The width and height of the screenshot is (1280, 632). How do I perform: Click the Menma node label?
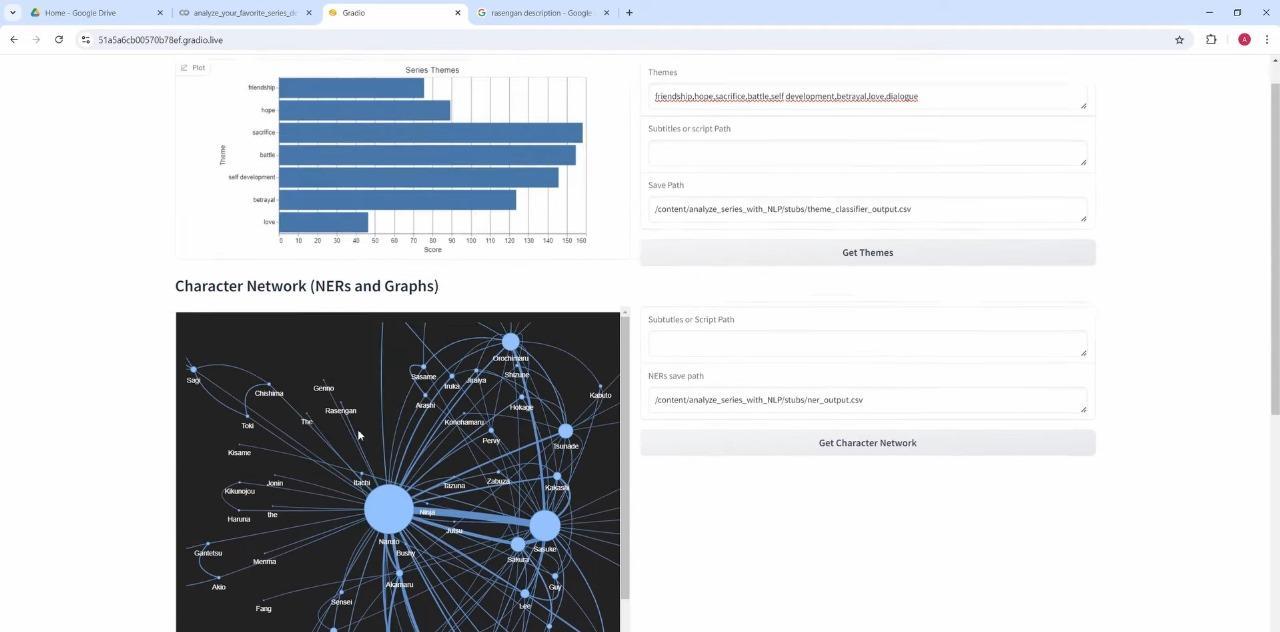pos(264,562)
